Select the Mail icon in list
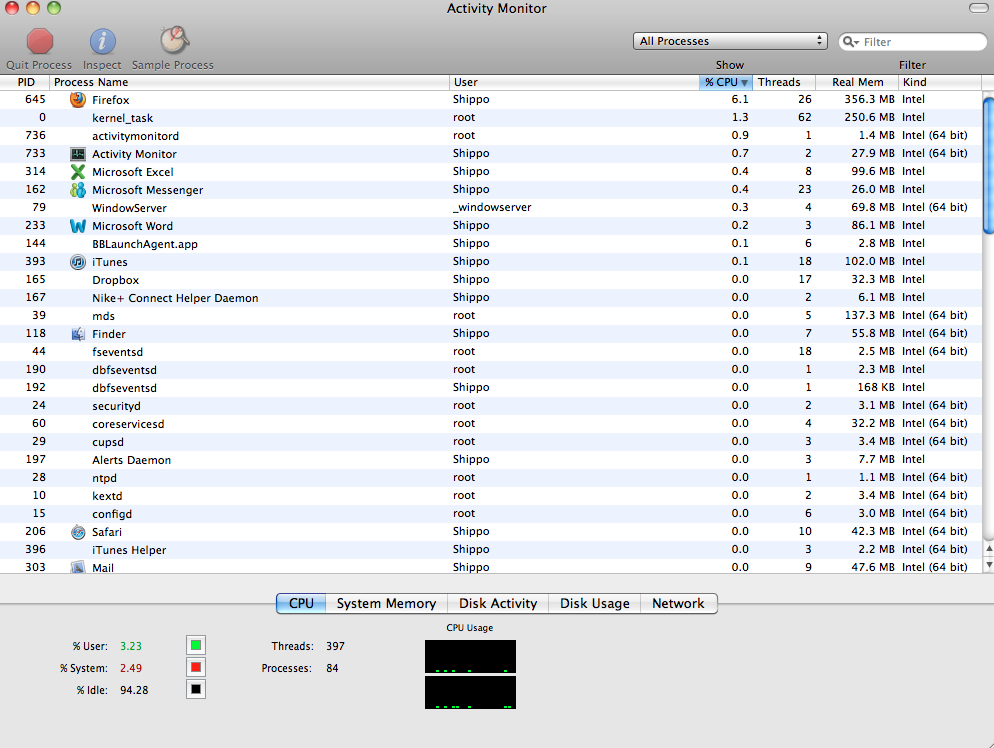 [78, 567]
